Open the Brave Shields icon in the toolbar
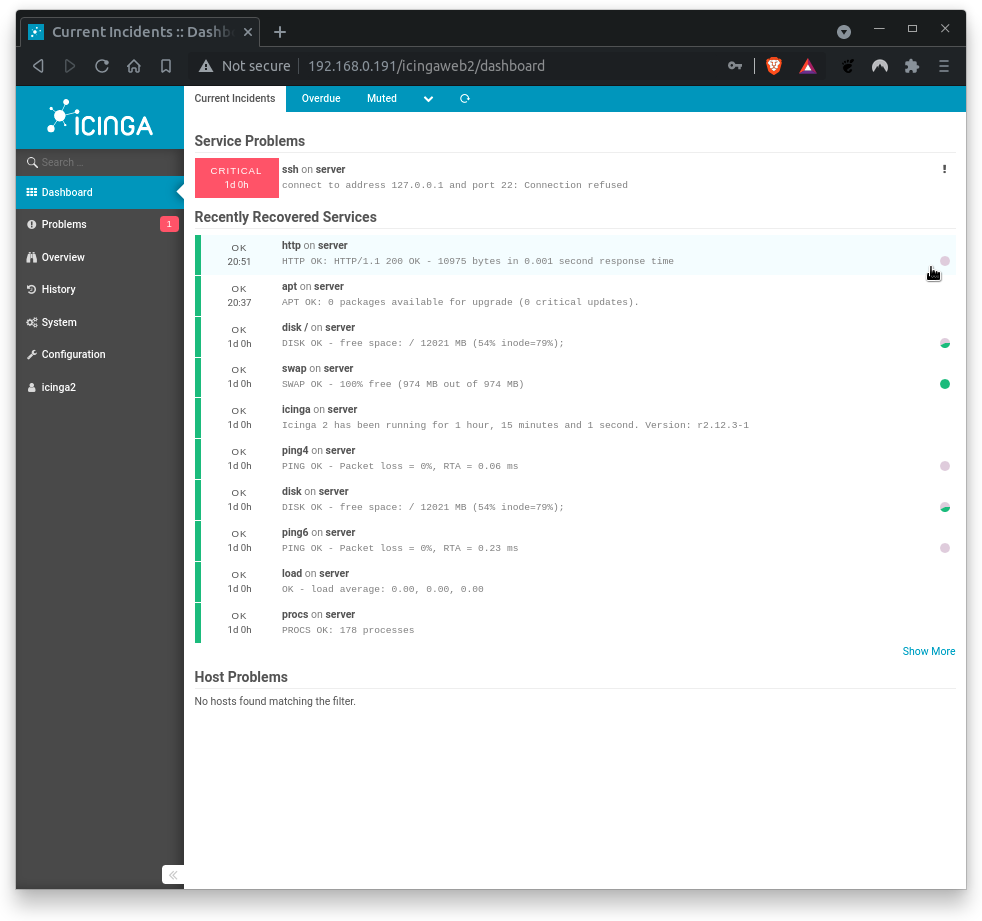 click(773, 66)
